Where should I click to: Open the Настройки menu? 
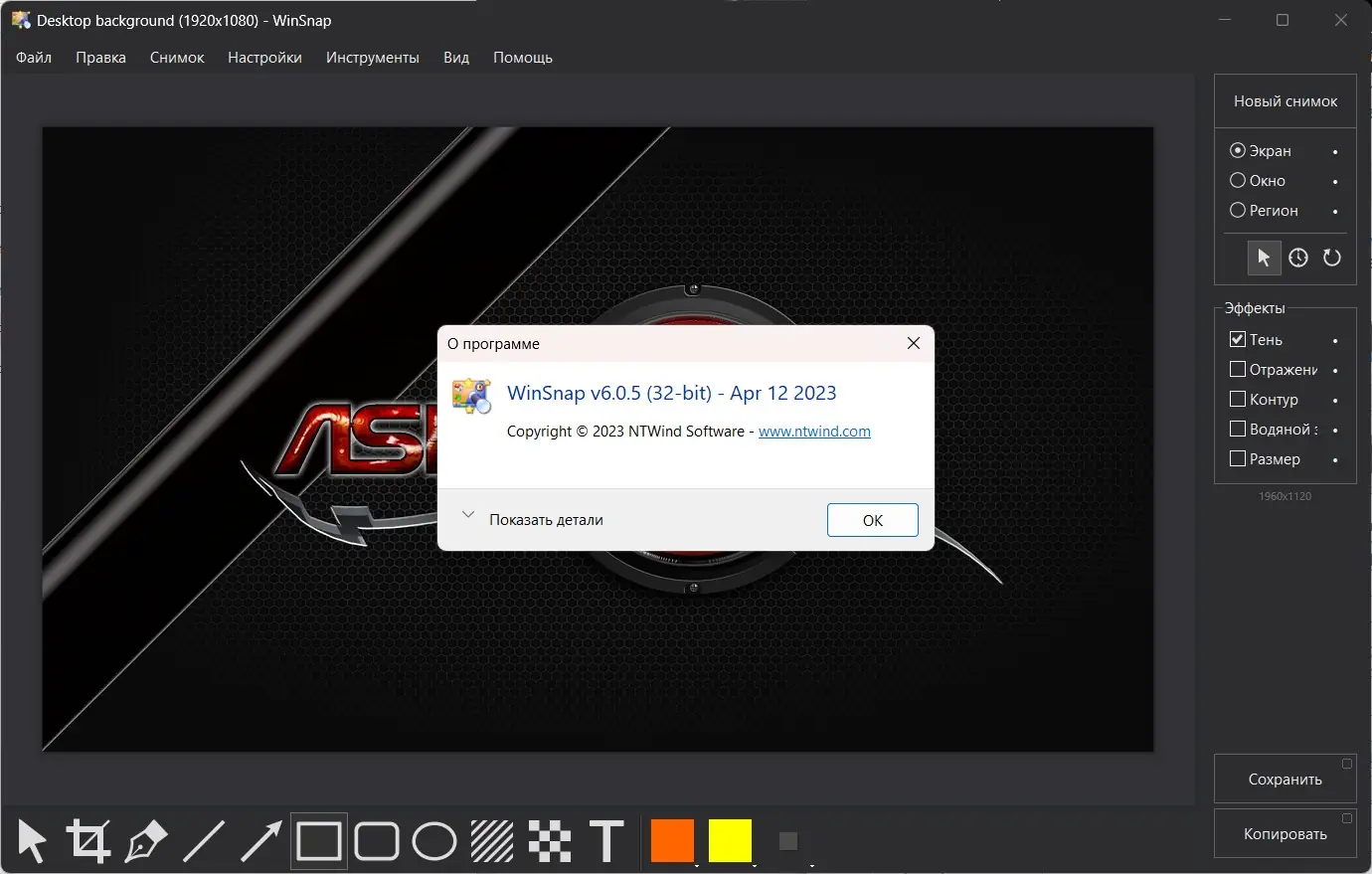(x=264, y=58)
